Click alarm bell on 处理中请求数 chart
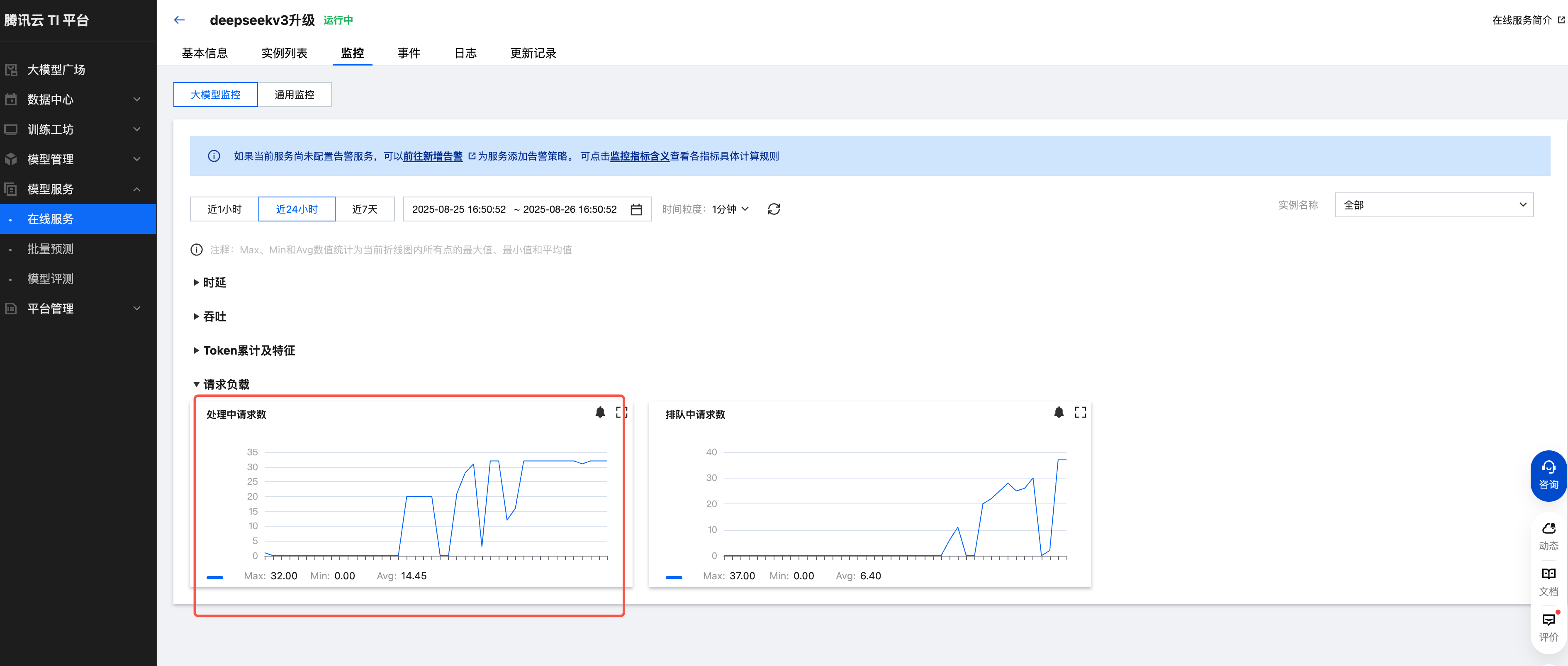This screenshot has height=666, width=1568. pyautogui.click(x=599, y=412)
